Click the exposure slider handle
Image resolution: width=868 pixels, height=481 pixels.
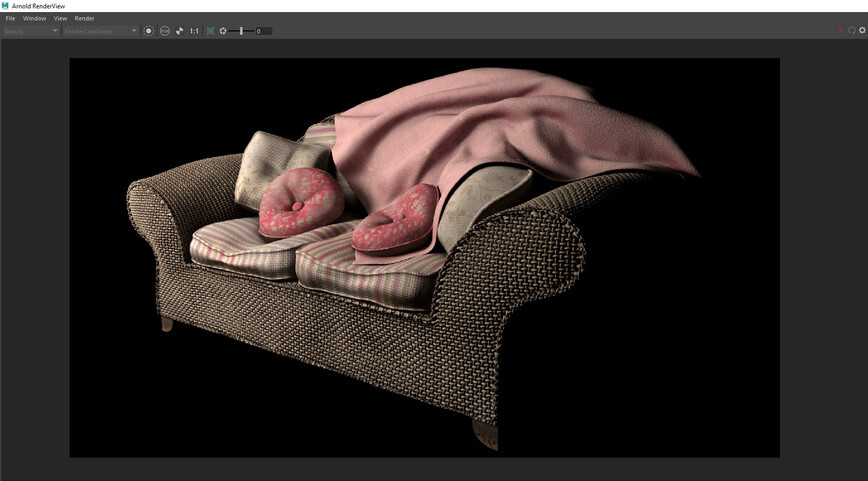(x=241, y=31)
